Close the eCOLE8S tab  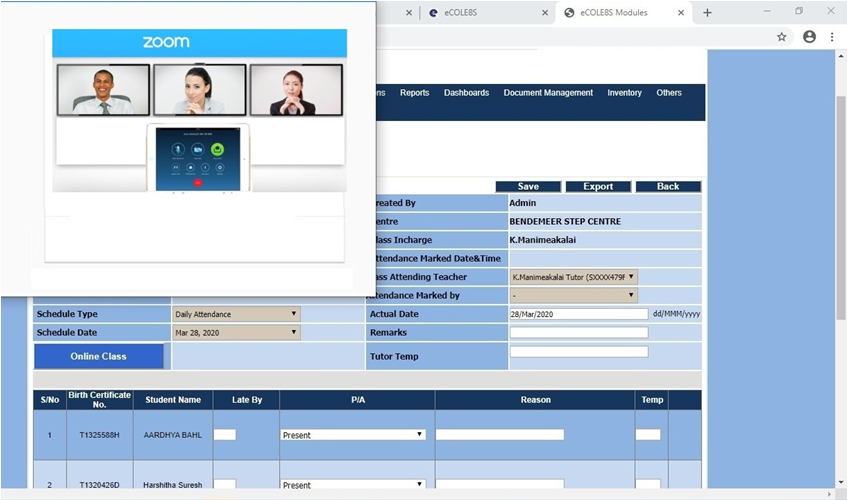tap(545, 12)
